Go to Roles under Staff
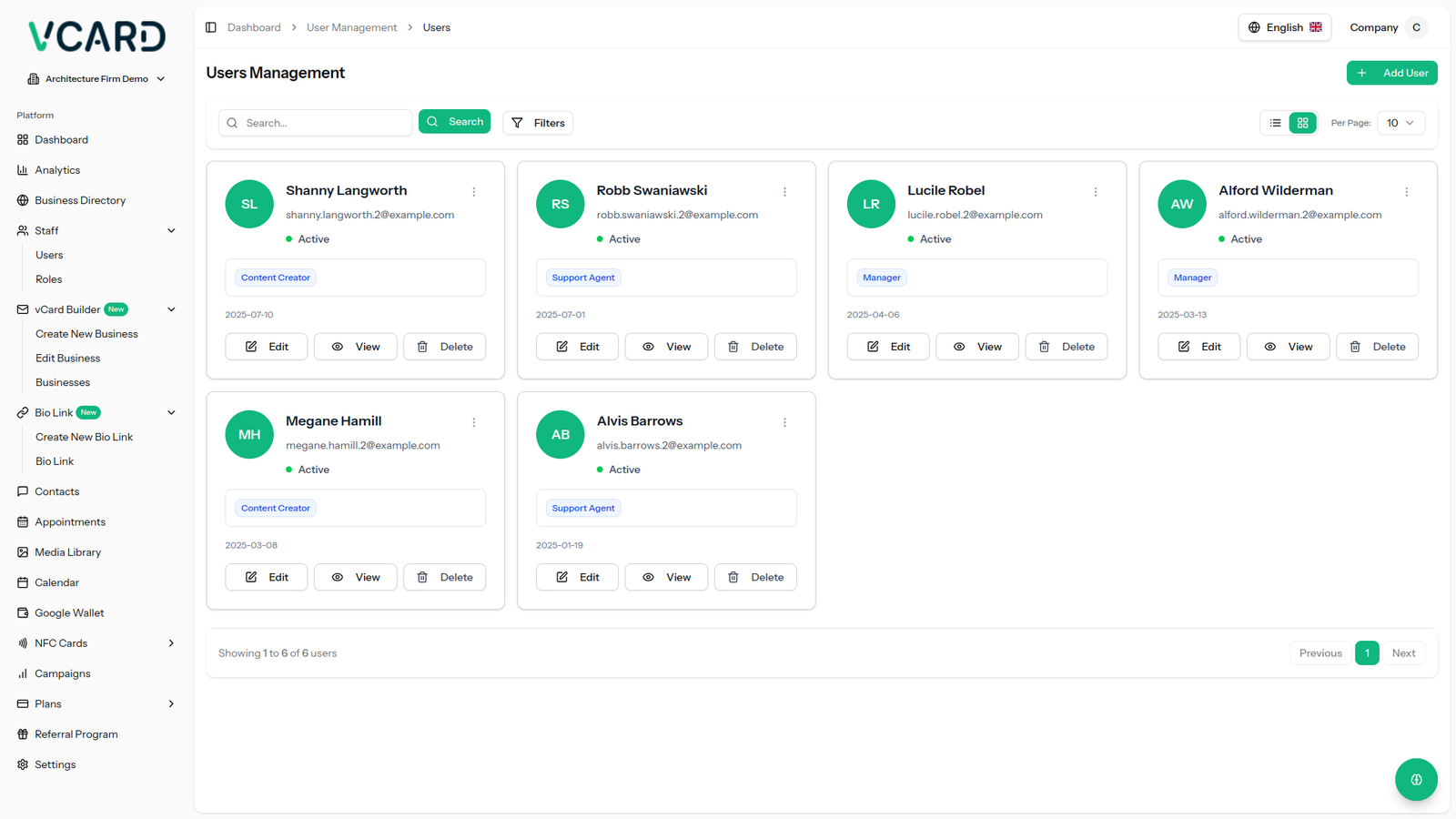Image resolution: width=1456 pixels, height=819 pixels. pos(49,279)
